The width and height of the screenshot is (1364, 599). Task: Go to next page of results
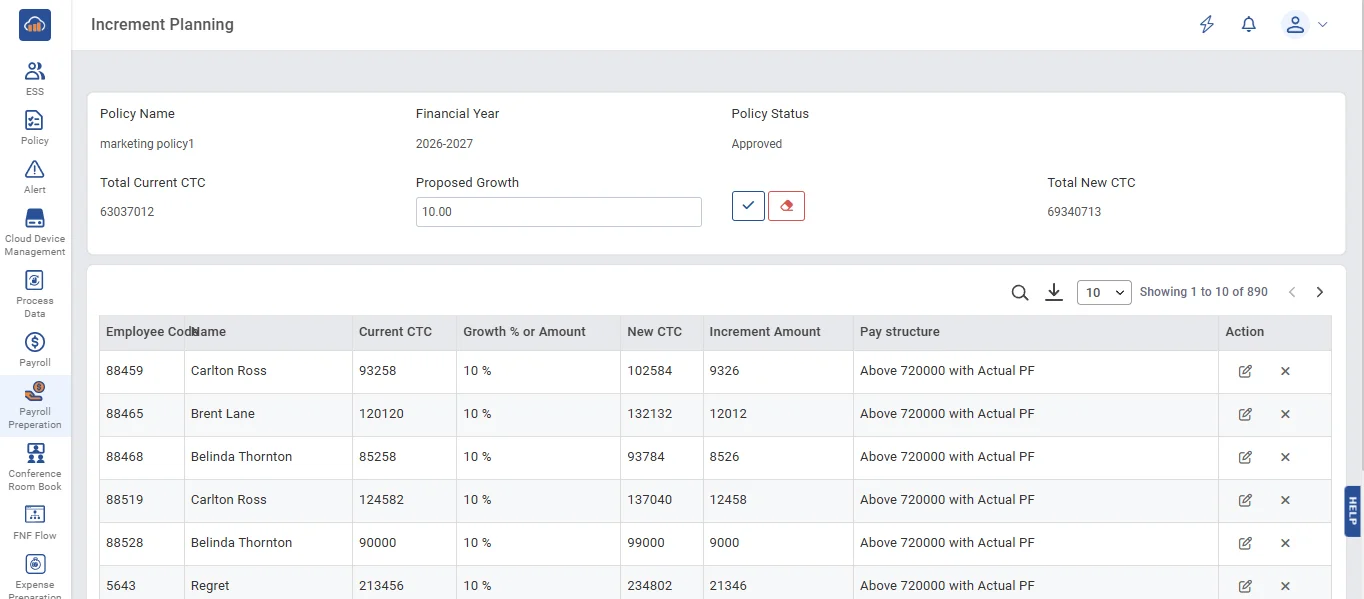coord(1319,292)
